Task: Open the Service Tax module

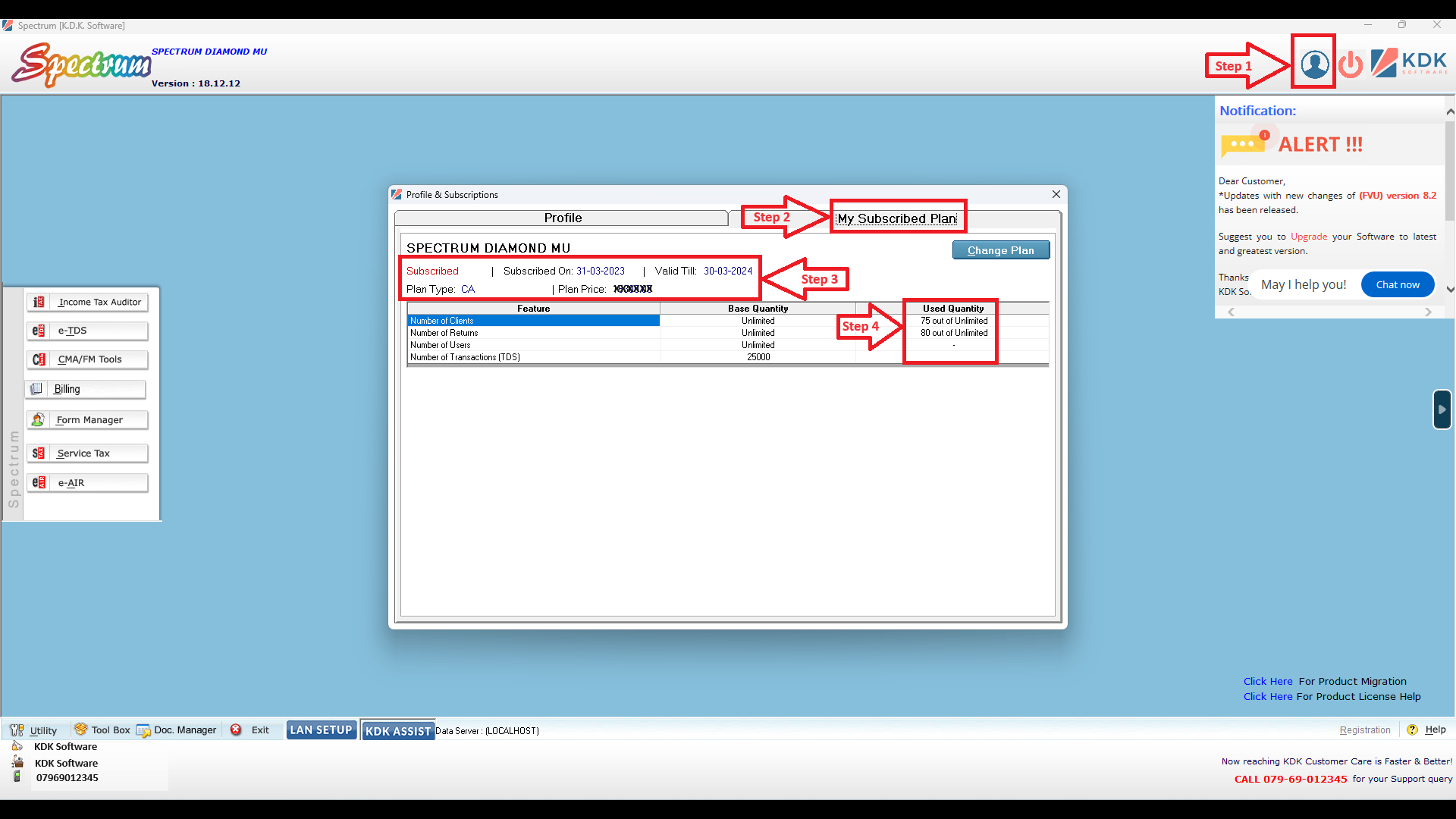Action: click(87, 453)
